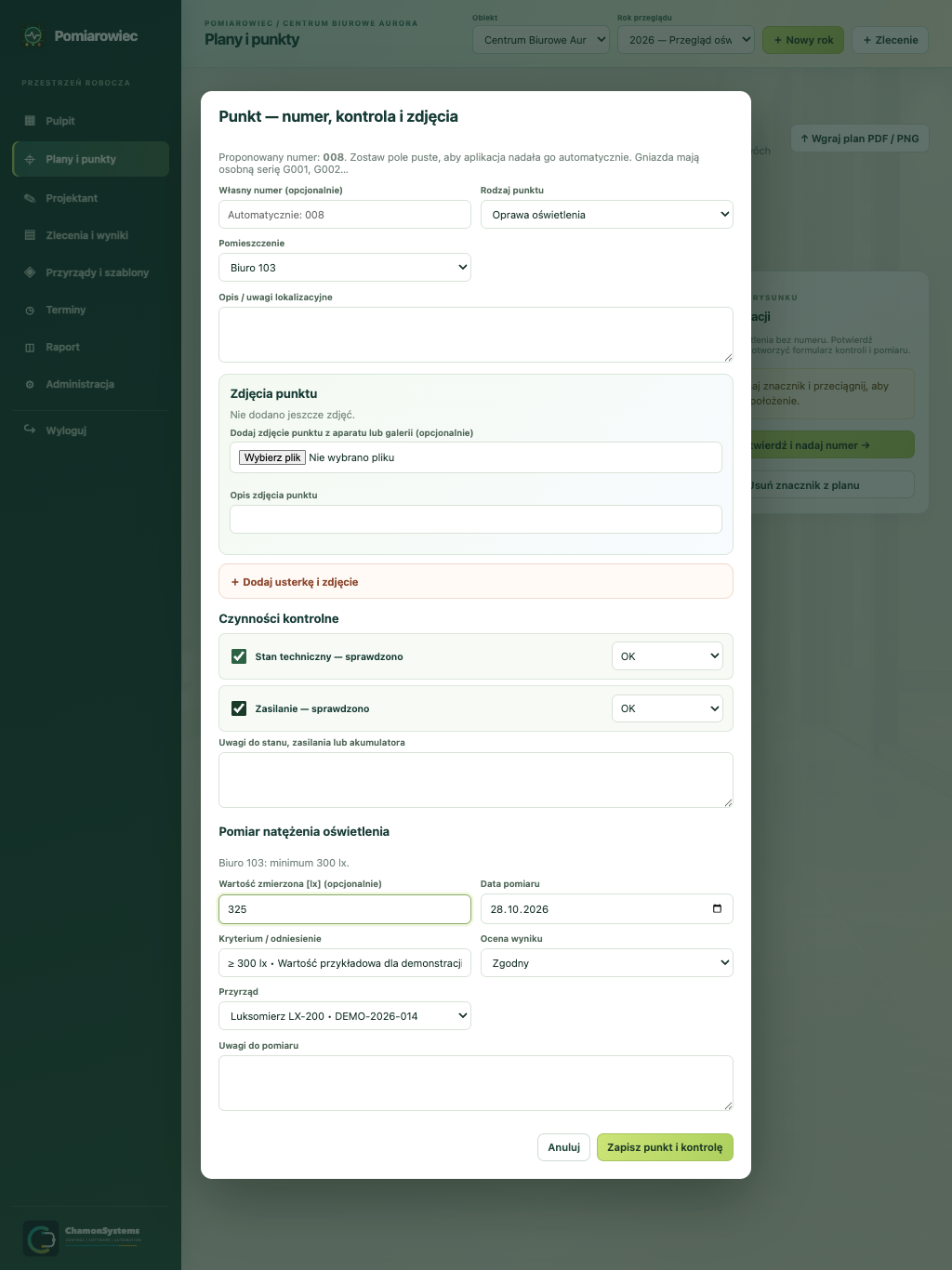Click the Uwagi do pomiaru textarea
This screenshot has width=952, height=1270.
point(476,1083)
